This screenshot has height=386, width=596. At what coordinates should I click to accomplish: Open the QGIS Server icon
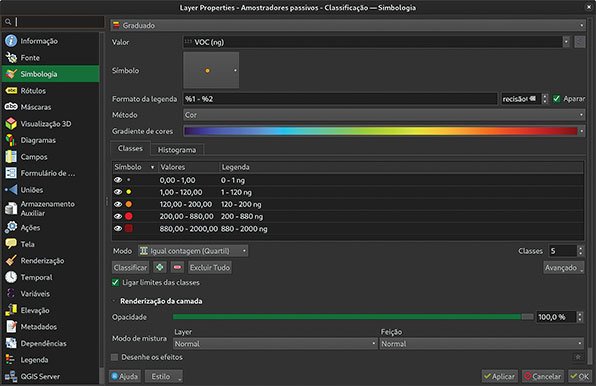click(x=11, y=376)
